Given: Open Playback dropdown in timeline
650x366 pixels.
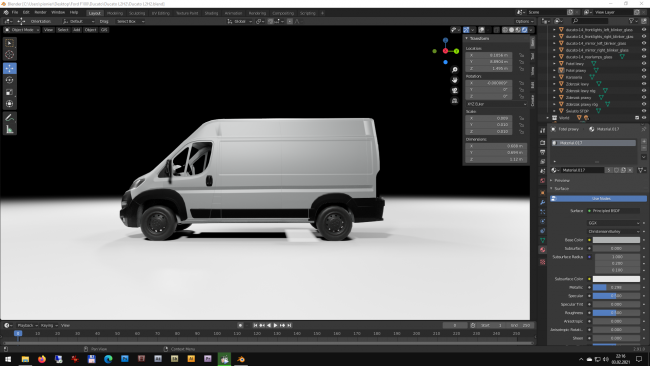Looking at the screenshot, I should [x=27, y=325].
